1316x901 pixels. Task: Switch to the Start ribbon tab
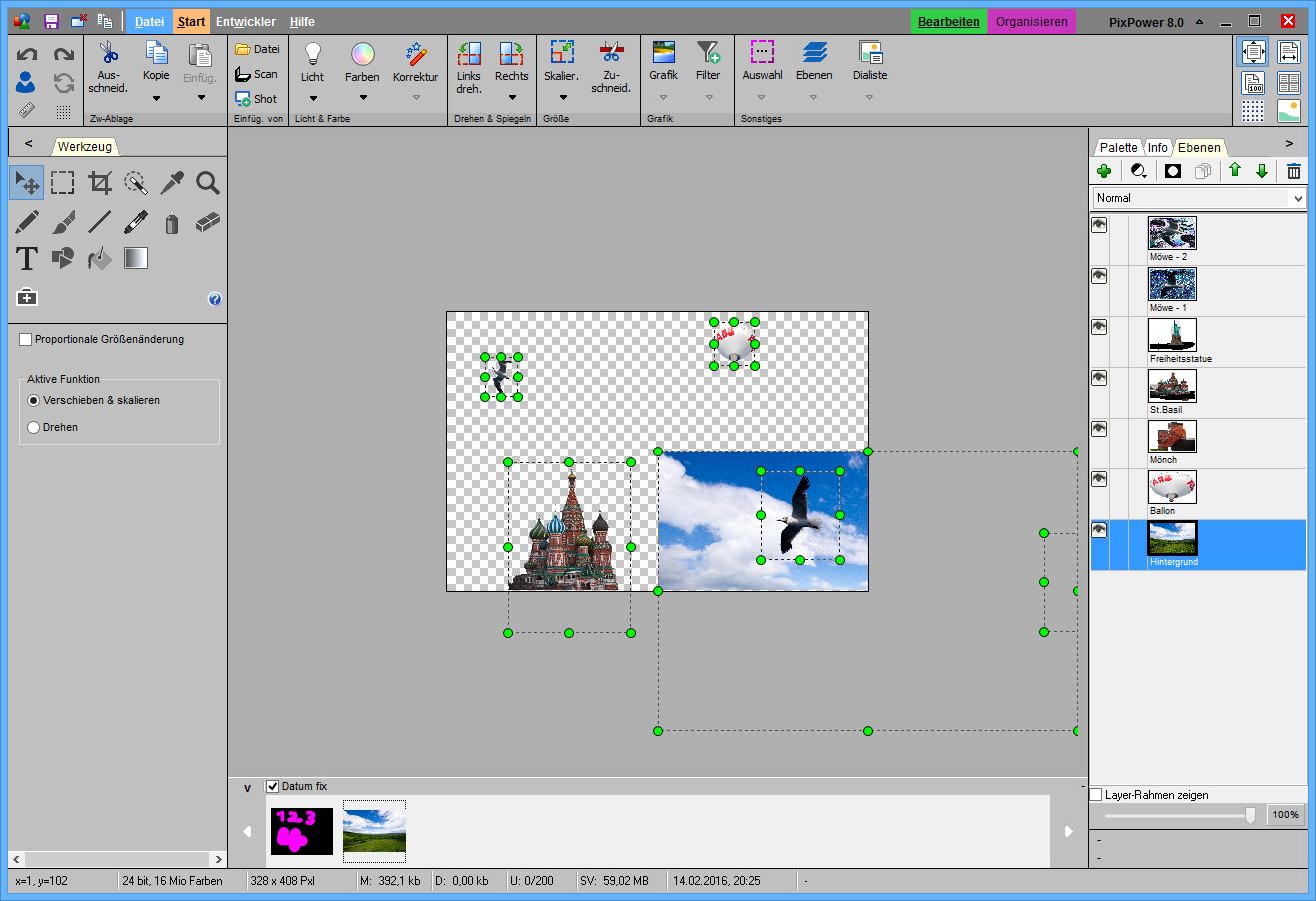(x=191, y=21)
